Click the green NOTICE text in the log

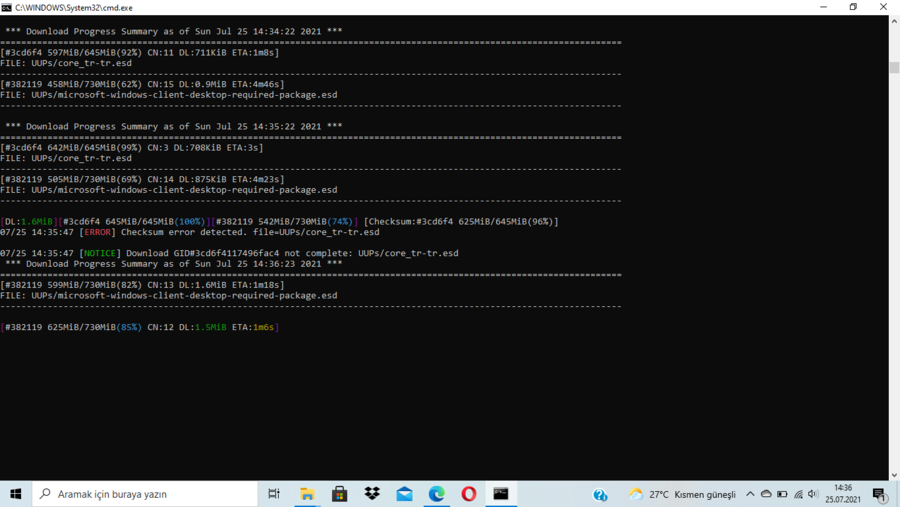click(100, 253)
